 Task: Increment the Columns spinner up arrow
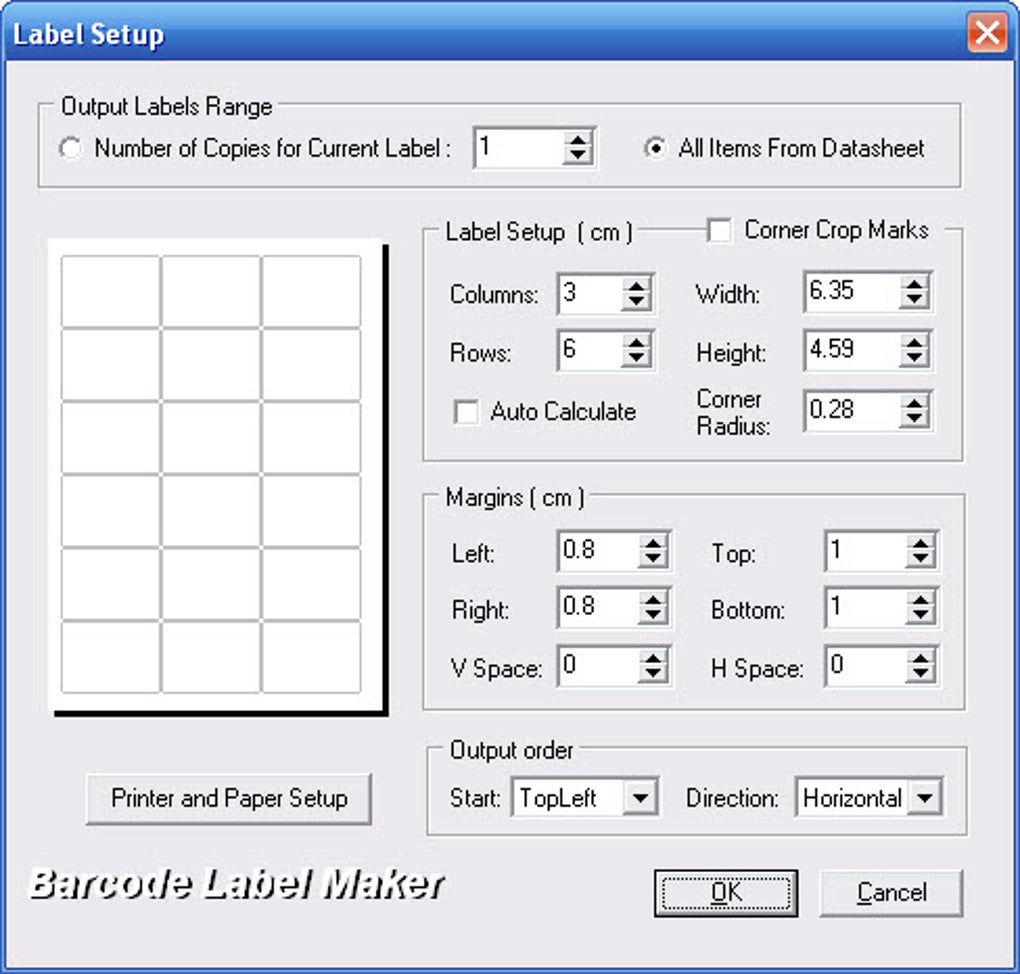[636, 286]
